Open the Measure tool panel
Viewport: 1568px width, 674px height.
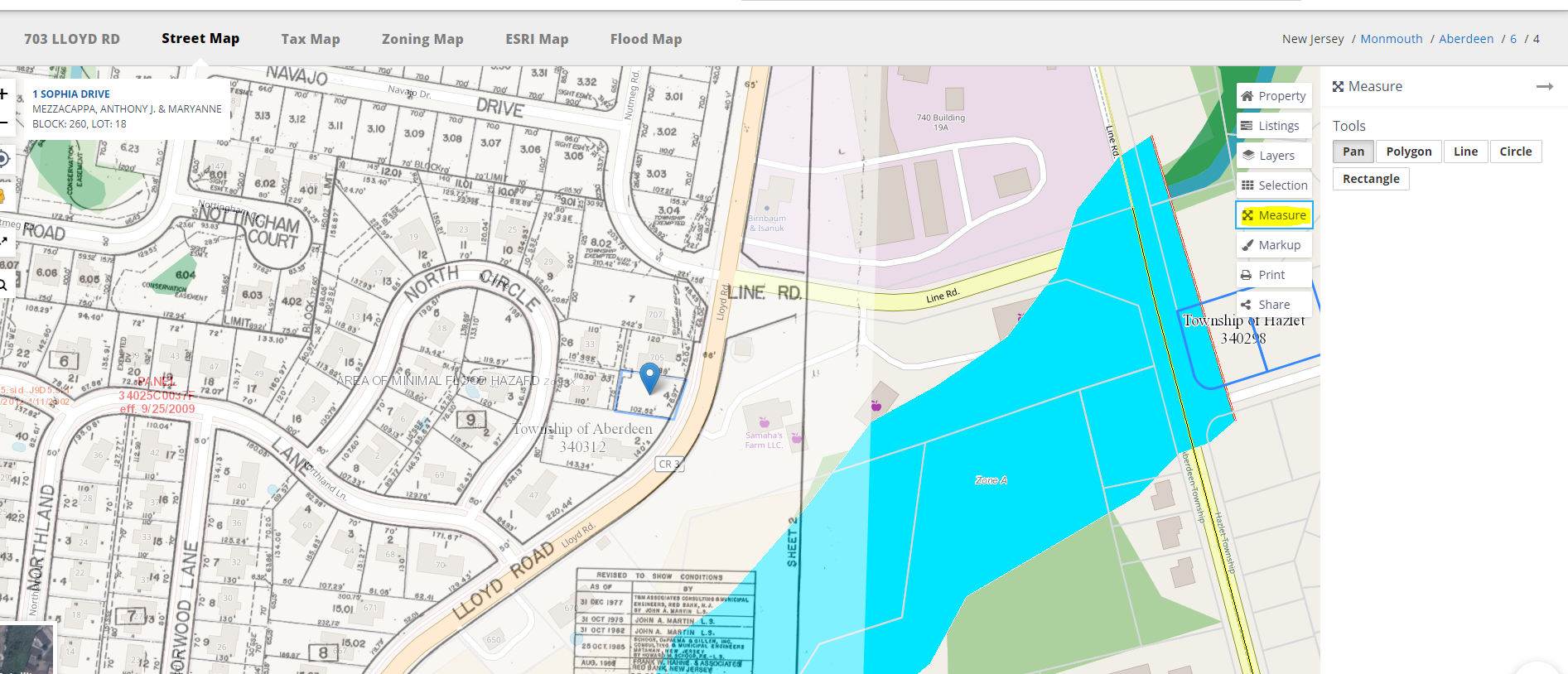tap(1274, 215)
